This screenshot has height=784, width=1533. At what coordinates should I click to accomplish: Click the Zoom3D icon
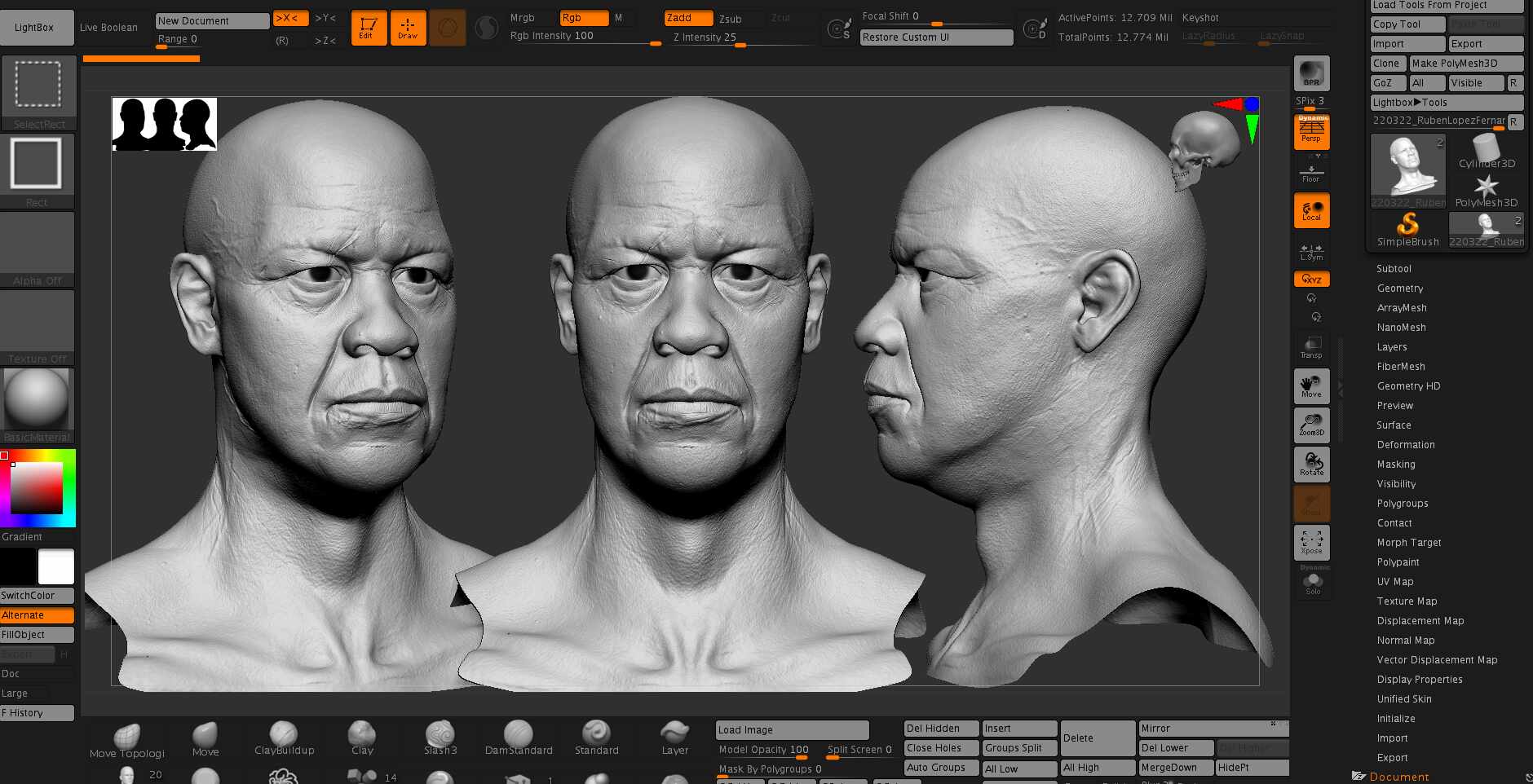pos(1311,425)
